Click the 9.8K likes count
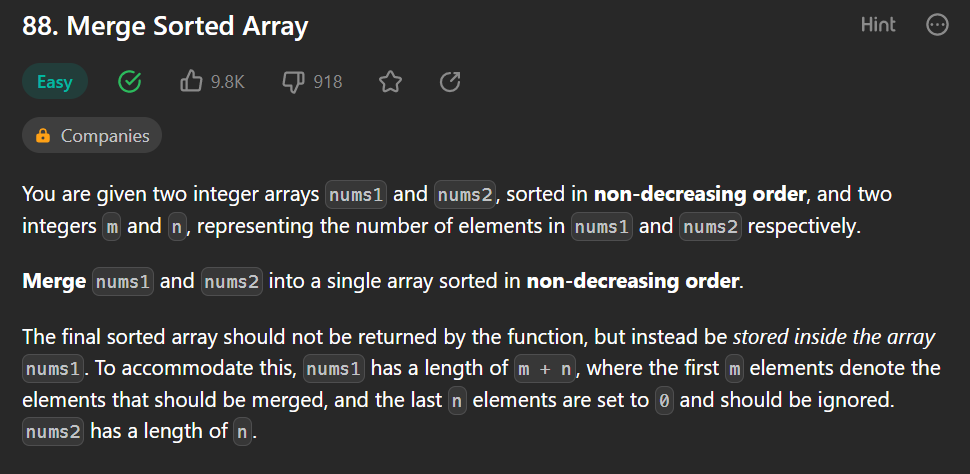This screenshot has height=474, width=970. click(228, 82)
